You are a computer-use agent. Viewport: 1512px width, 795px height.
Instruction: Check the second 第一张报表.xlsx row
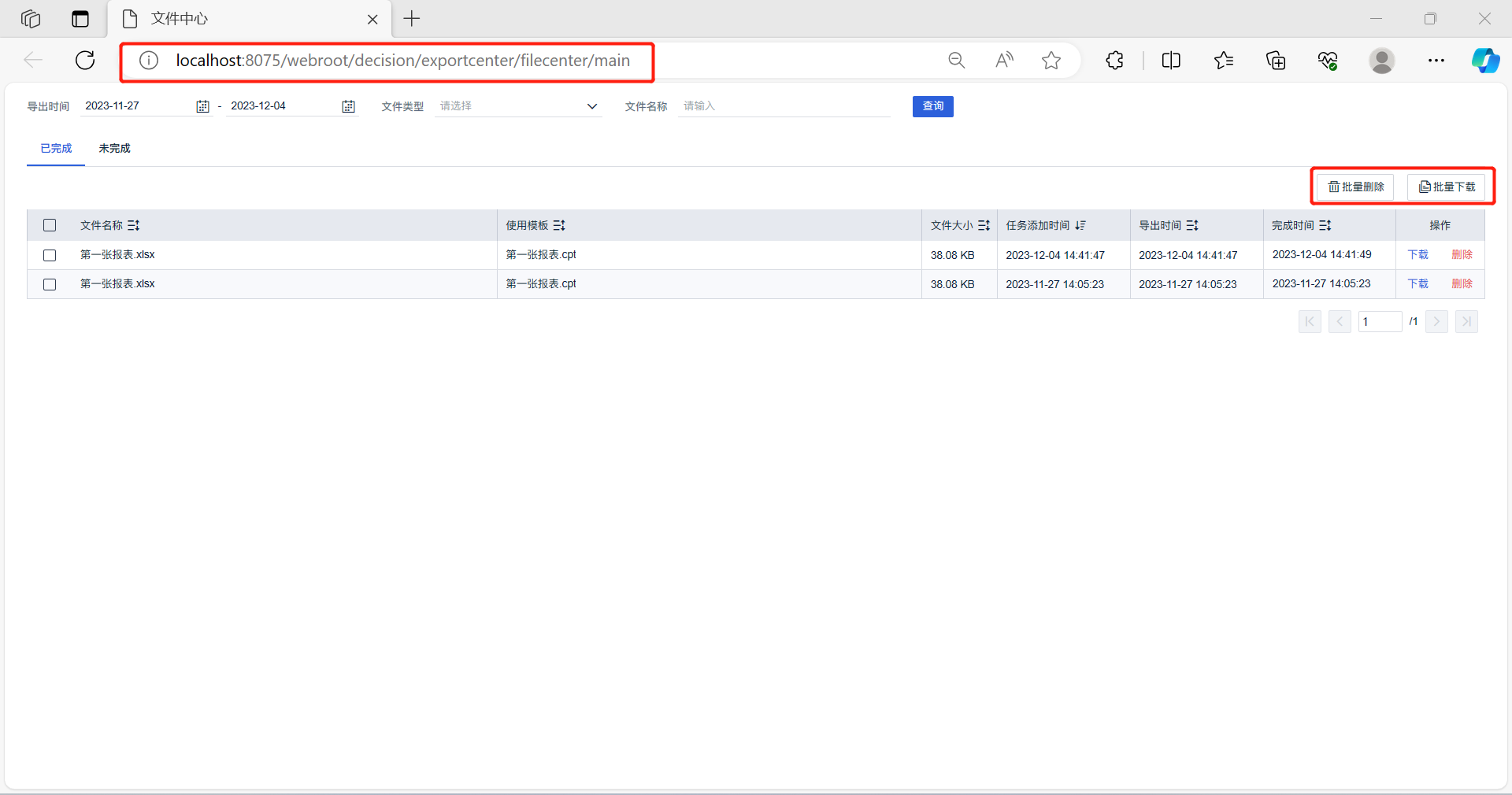(x=50, y=284)
